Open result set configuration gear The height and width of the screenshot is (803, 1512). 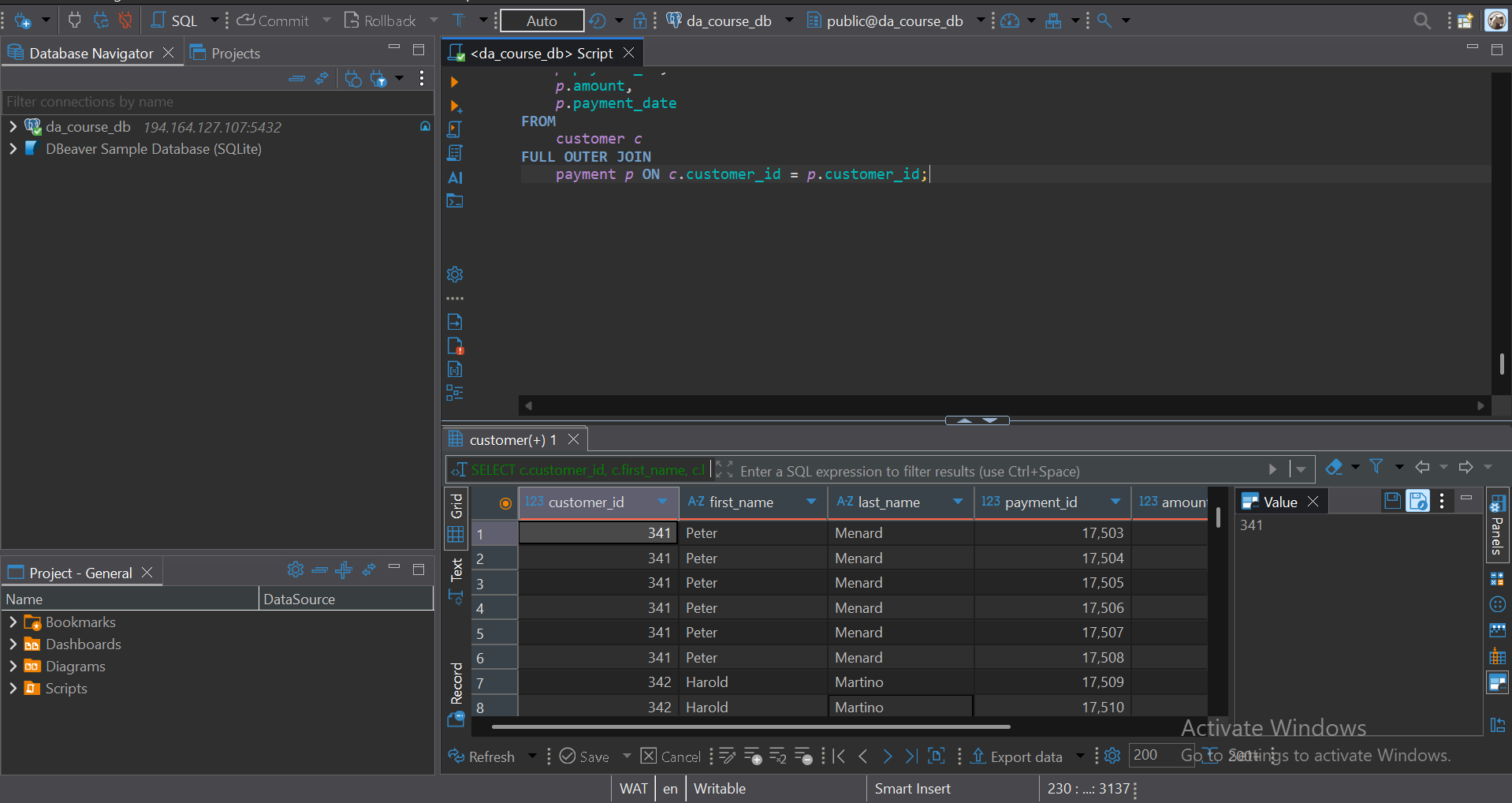(1112, 756)
